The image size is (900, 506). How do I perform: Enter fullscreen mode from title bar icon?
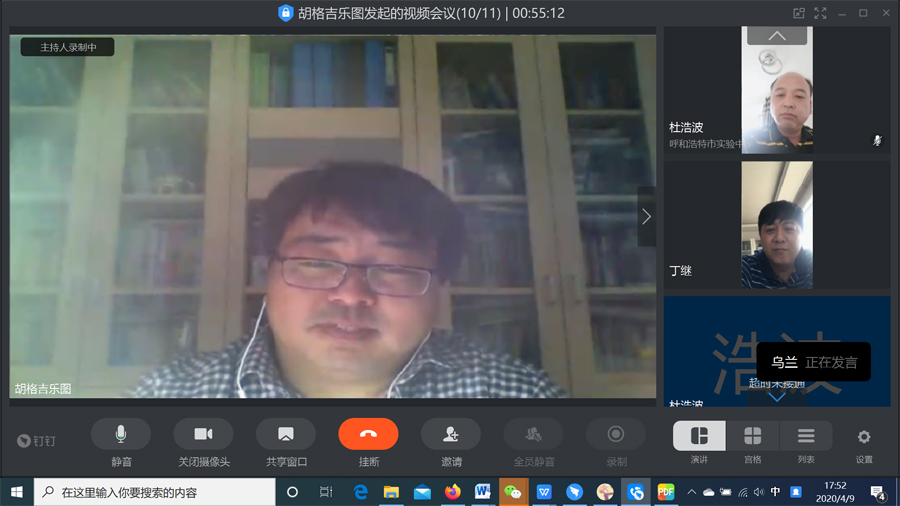(821, 13)
